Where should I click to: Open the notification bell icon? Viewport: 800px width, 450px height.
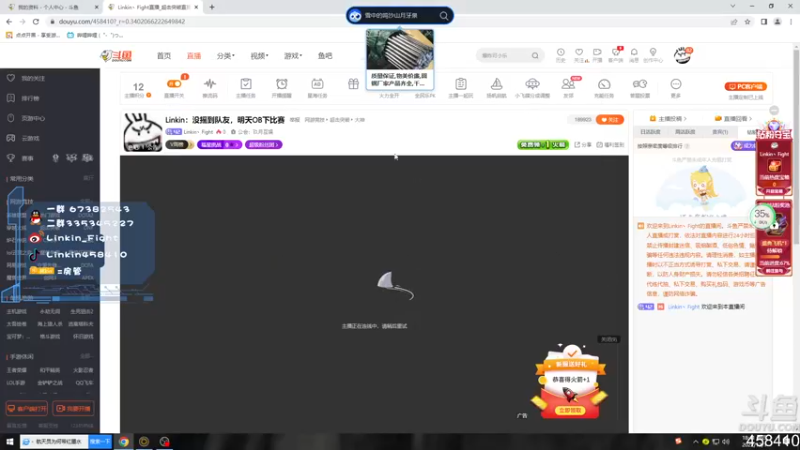pyautogui.click(x=634, y=53)
